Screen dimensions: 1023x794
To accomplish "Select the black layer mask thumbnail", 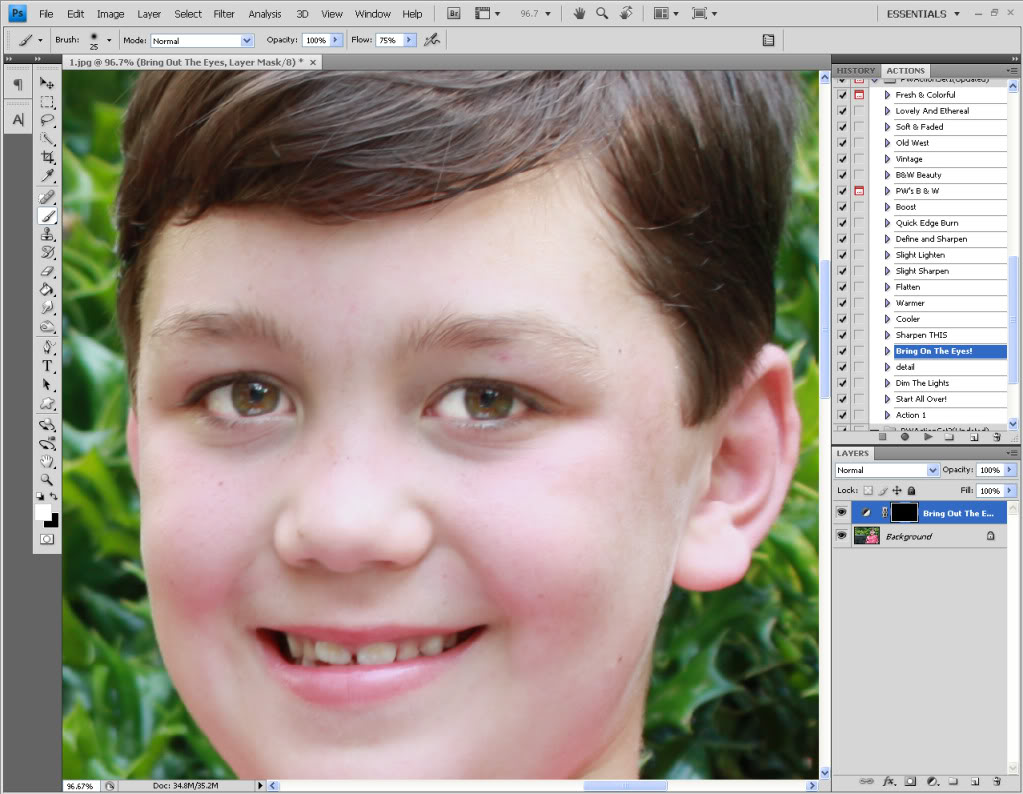I will pyautogui.click(x=904, y=513).
